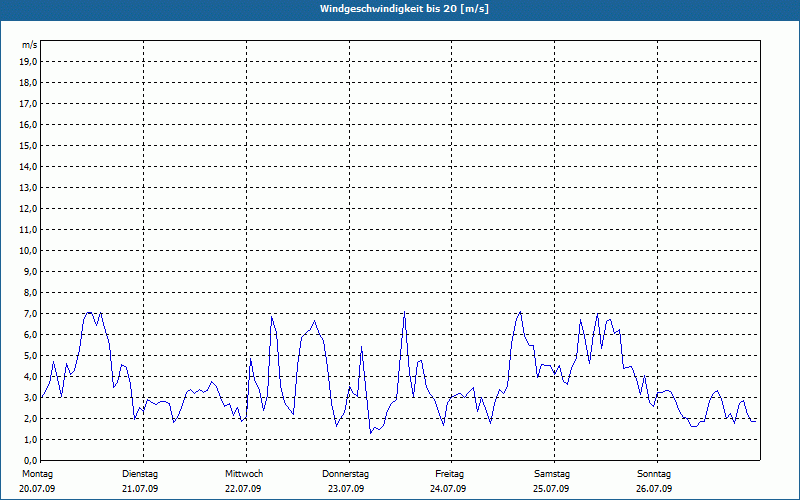The width and height of the screenshot is (800, 500).
Task: Click the '5,0' axis label
Action: point(30,356)
